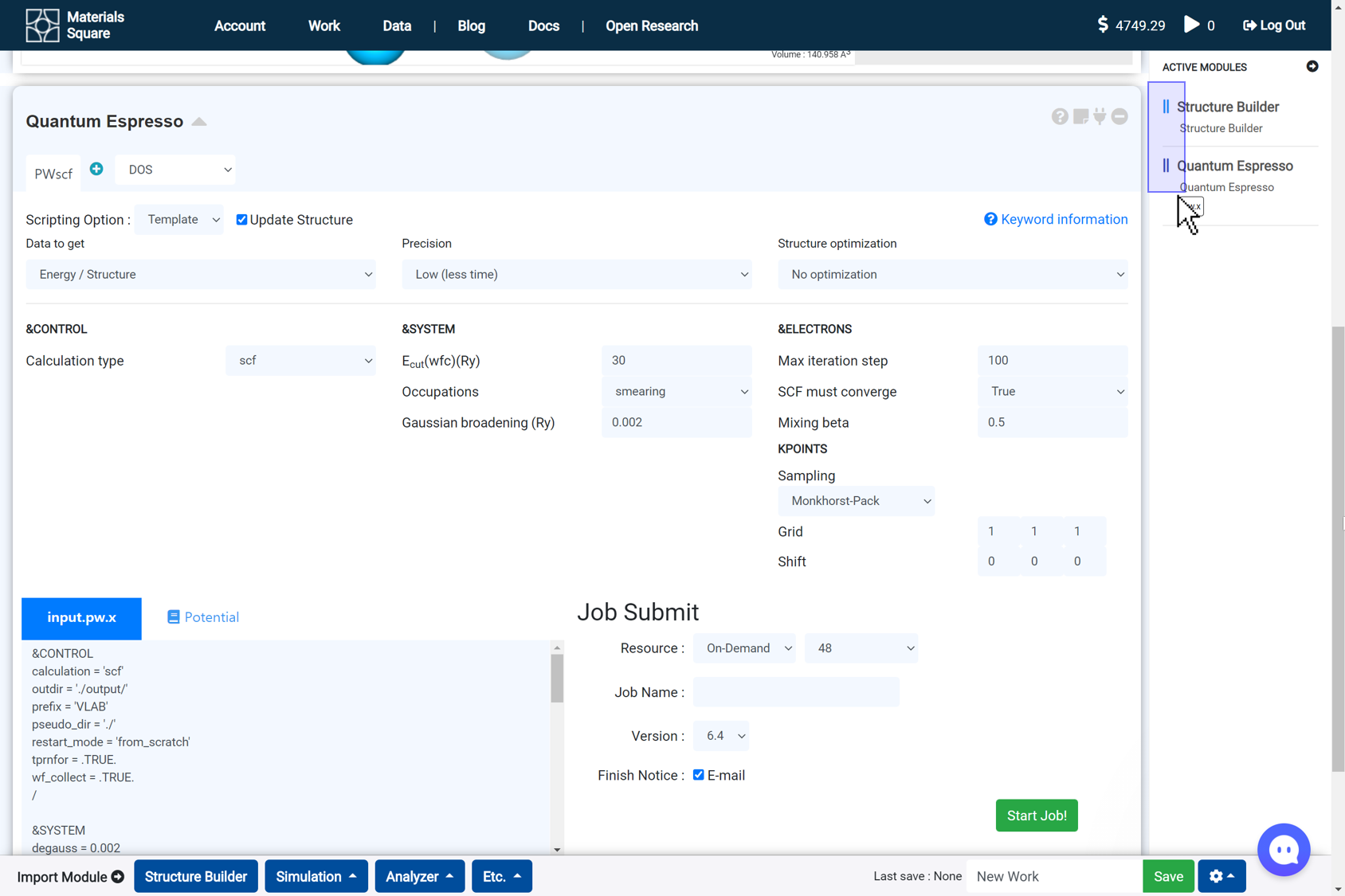Toggle the Update Structure checkbox

[x=241, y=220]
